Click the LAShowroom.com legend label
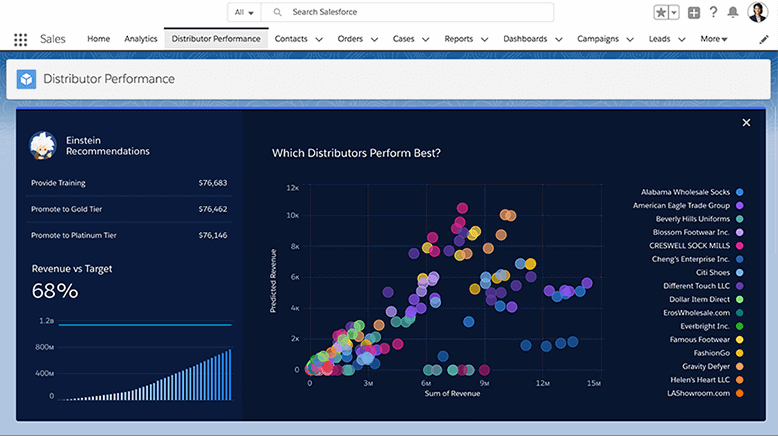Image resolution: width=778 pixels, height=436 pixels. [x=699, y=393]
